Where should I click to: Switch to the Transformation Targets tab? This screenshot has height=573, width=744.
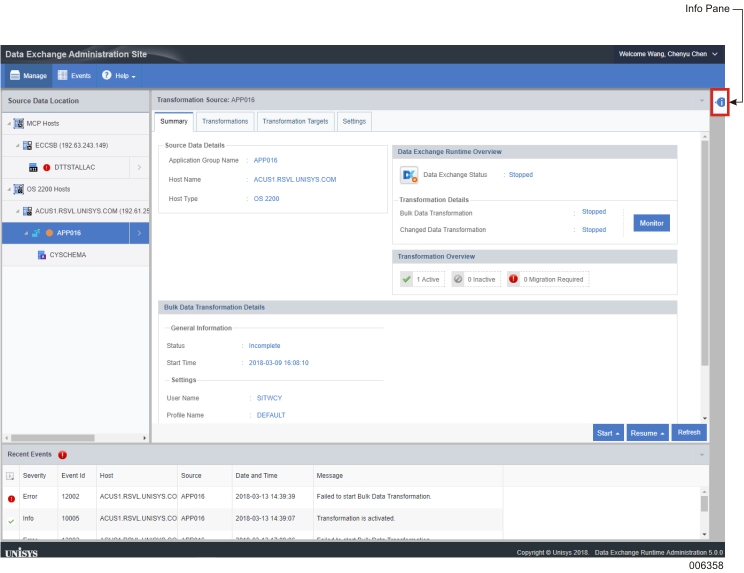[294, 121]
